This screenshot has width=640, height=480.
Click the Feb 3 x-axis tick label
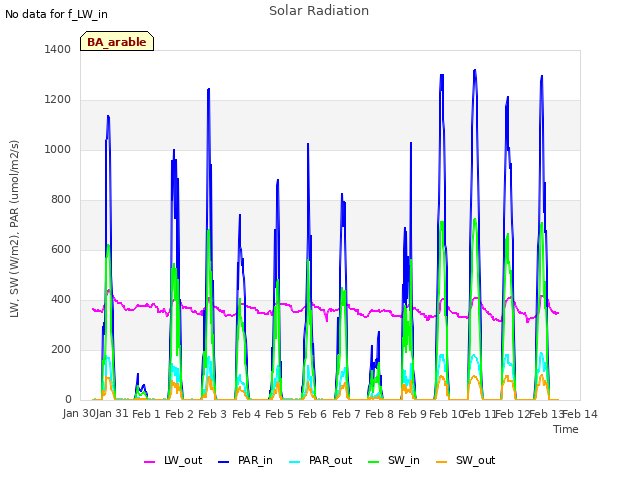click(x=212, y=414)
